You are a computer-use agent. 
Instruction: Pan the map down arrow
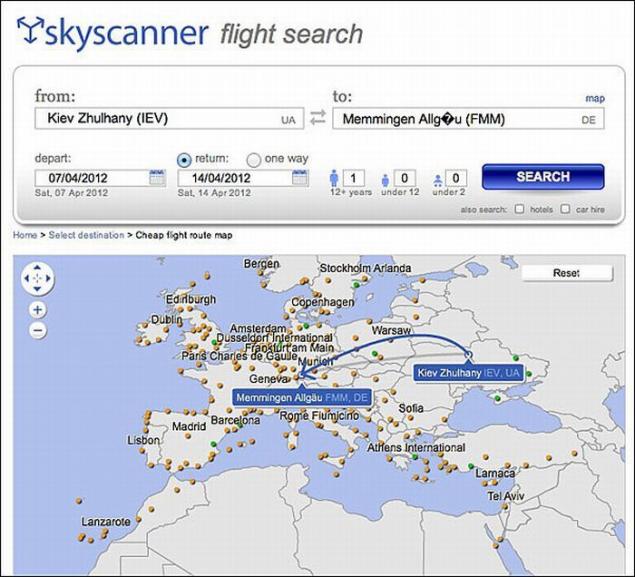coord(37,289)
